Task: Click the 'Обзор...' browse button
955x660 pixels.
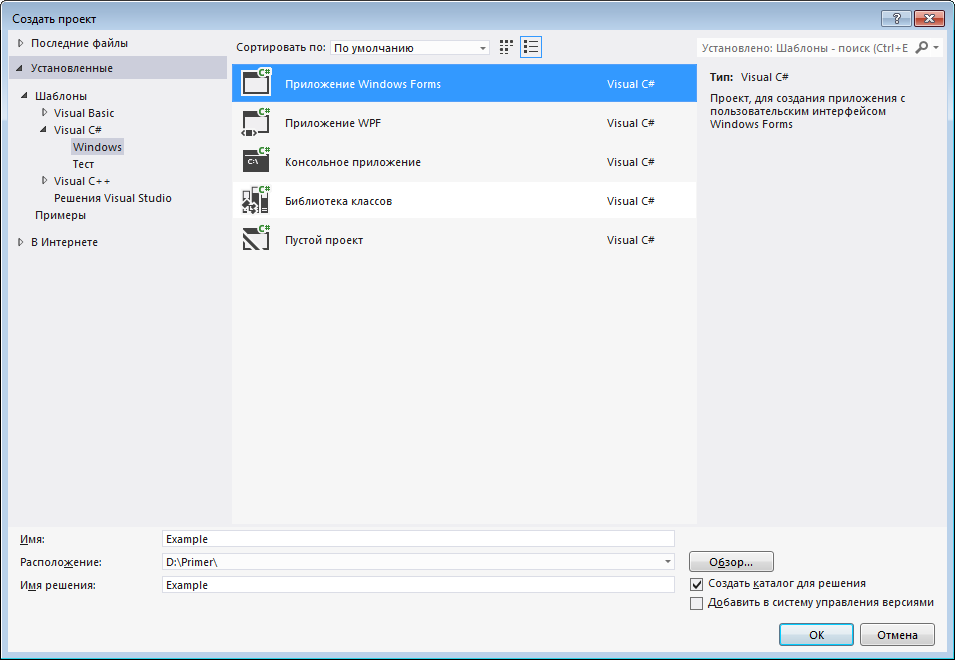Action: point(731,561)
